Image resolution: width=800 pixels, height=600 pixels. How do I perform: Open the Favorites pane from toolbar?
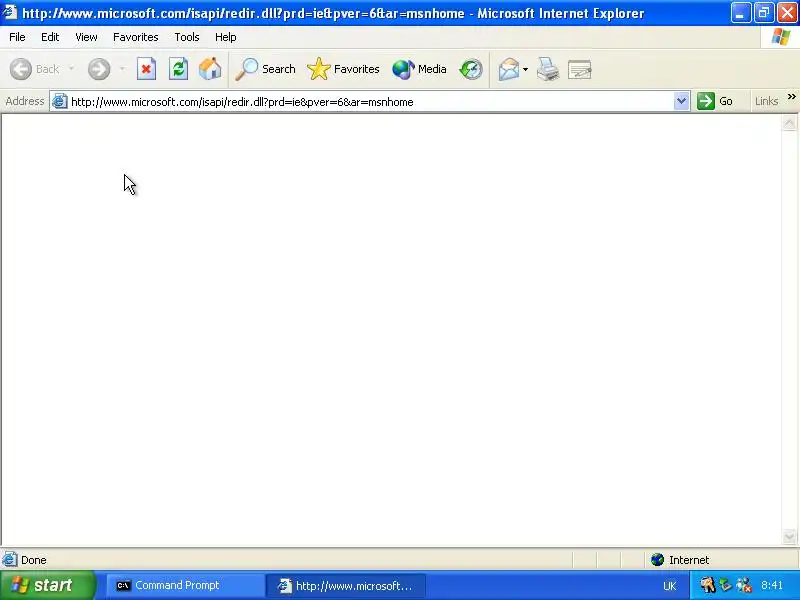343,69
